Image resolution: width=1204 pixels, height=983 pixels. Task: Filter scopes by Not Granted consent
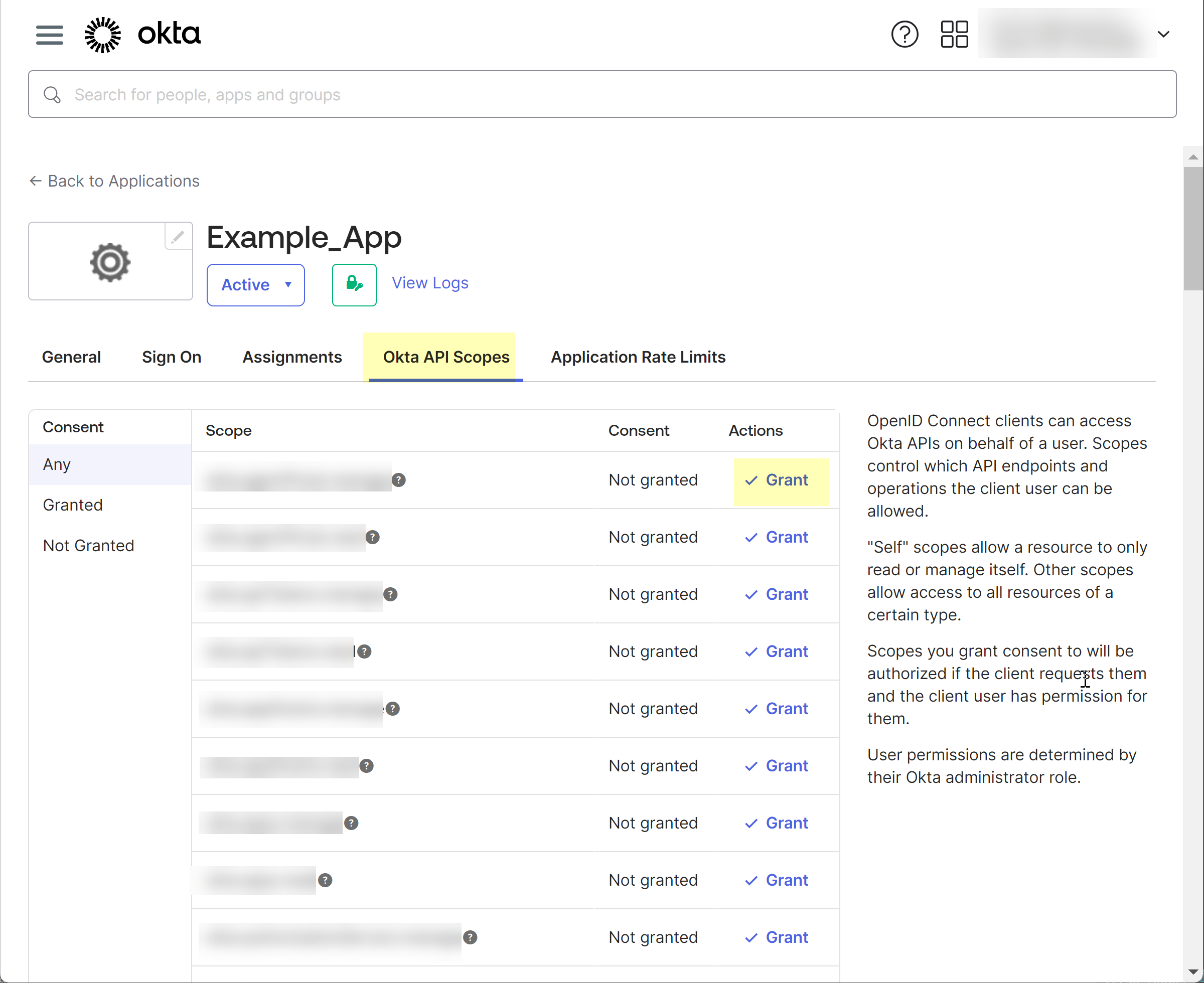[88, 546]
